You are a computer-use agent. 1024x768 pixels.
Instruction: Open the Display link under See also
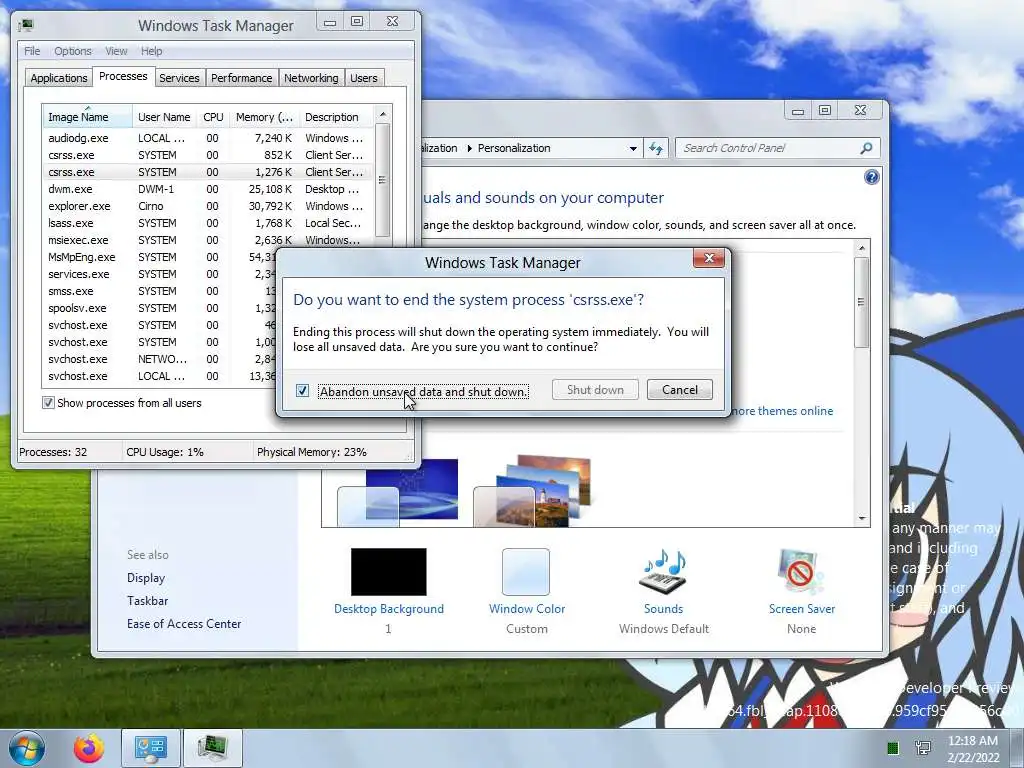146,578
